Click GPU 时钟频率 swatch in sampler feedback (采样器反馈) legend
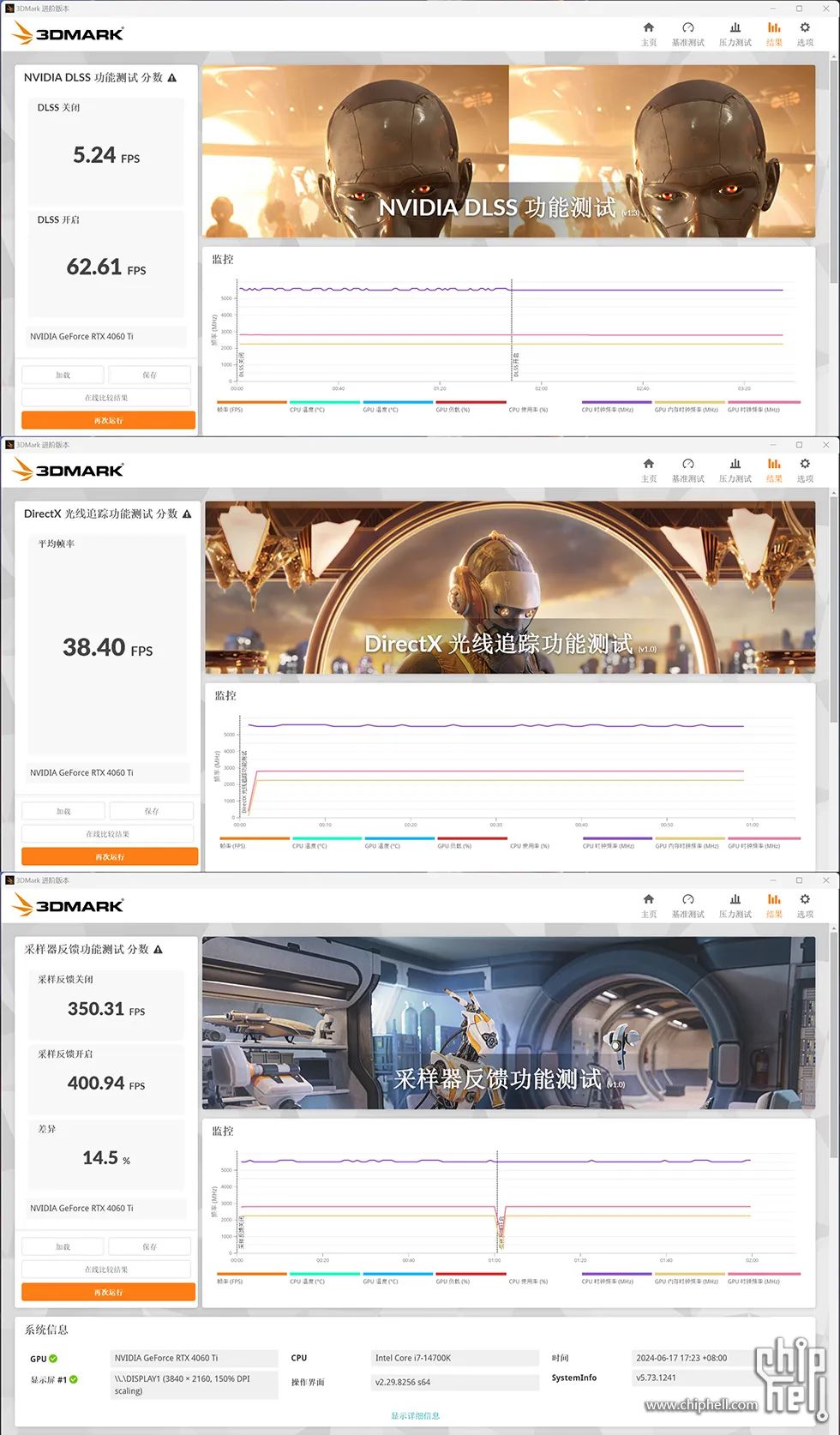The height and width of the screenshot is (1435, 840). click(x=764, y=1274)
